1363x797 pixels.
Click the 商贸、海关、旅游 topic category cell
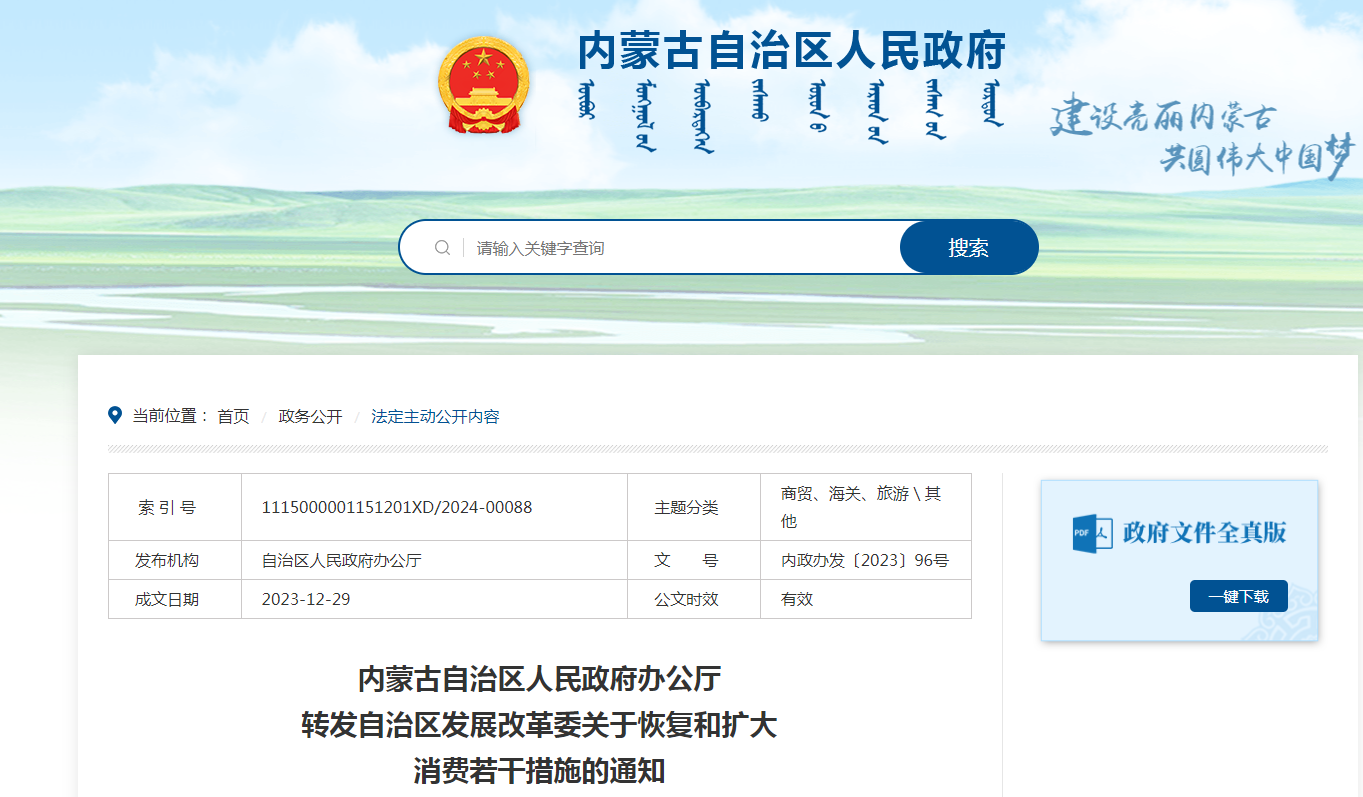tap(864, 507)
